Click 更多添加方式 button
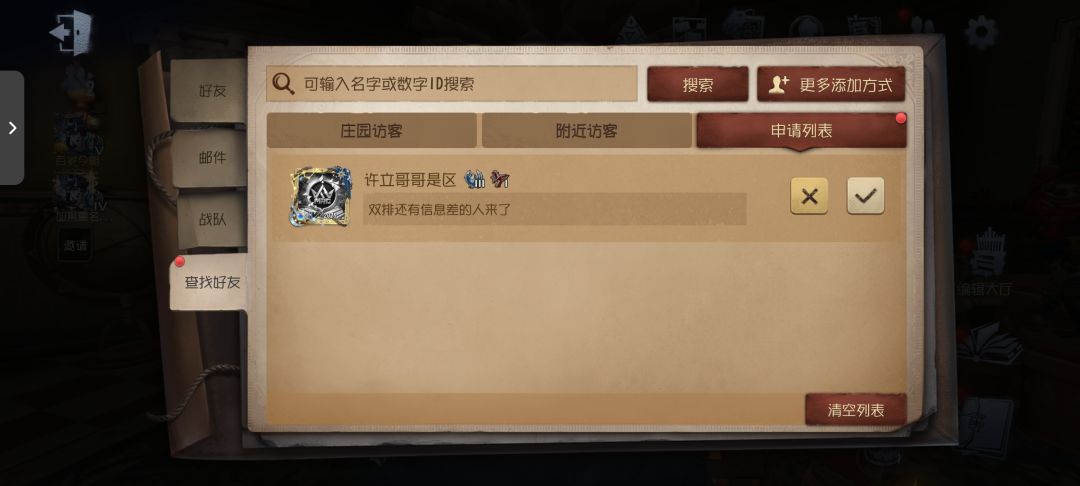This screenshot has width=1080, height=486. coord(831,85)
